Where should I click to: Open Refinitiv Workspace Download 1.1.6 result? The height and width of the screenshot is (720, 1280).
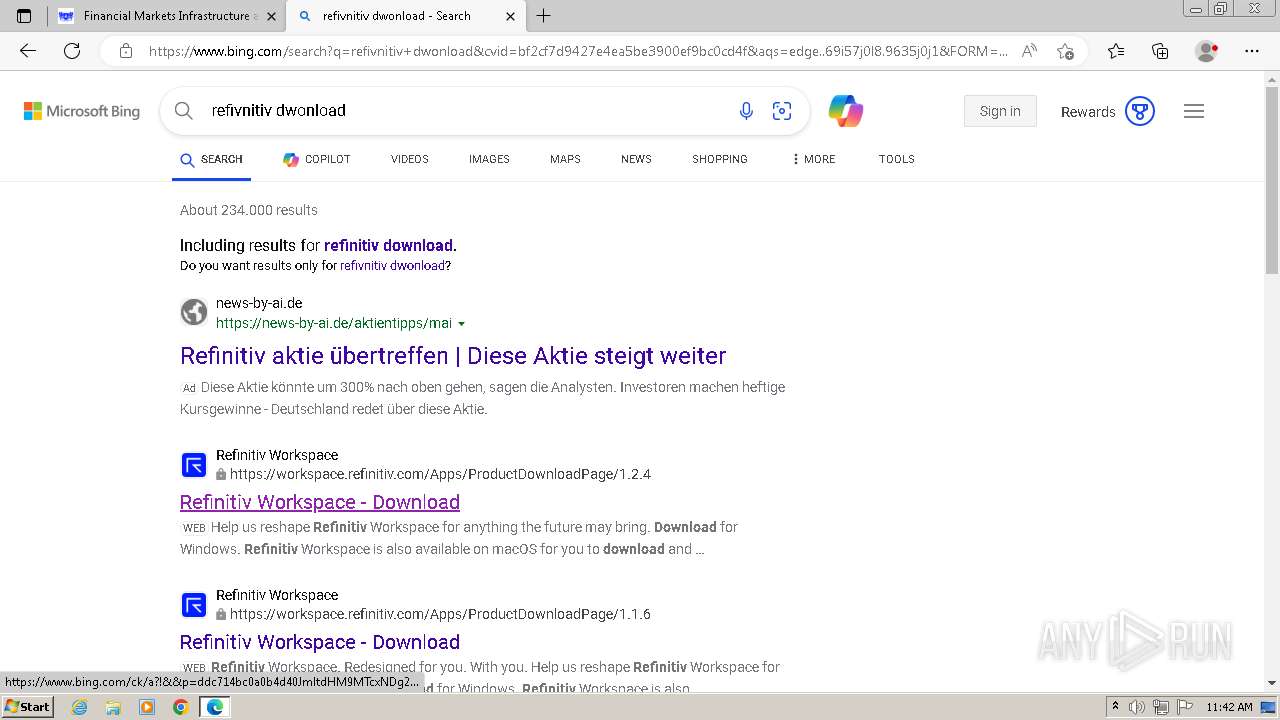(x=320, y=642)
